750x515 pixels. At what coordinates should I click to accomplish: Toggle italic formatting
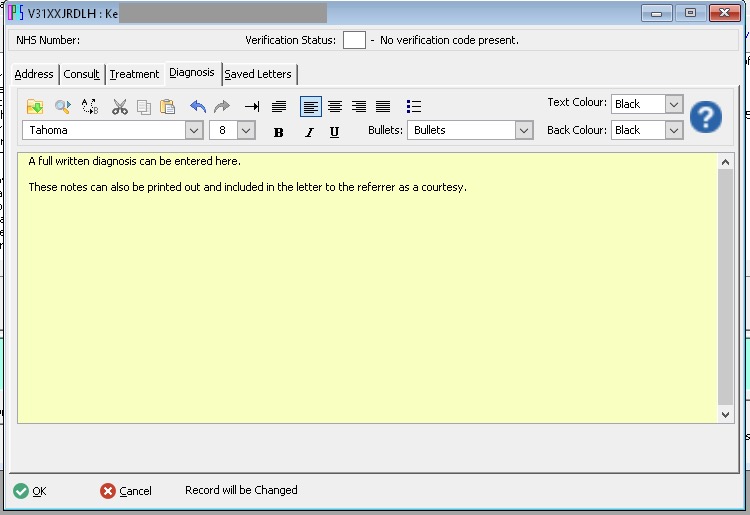308,132
